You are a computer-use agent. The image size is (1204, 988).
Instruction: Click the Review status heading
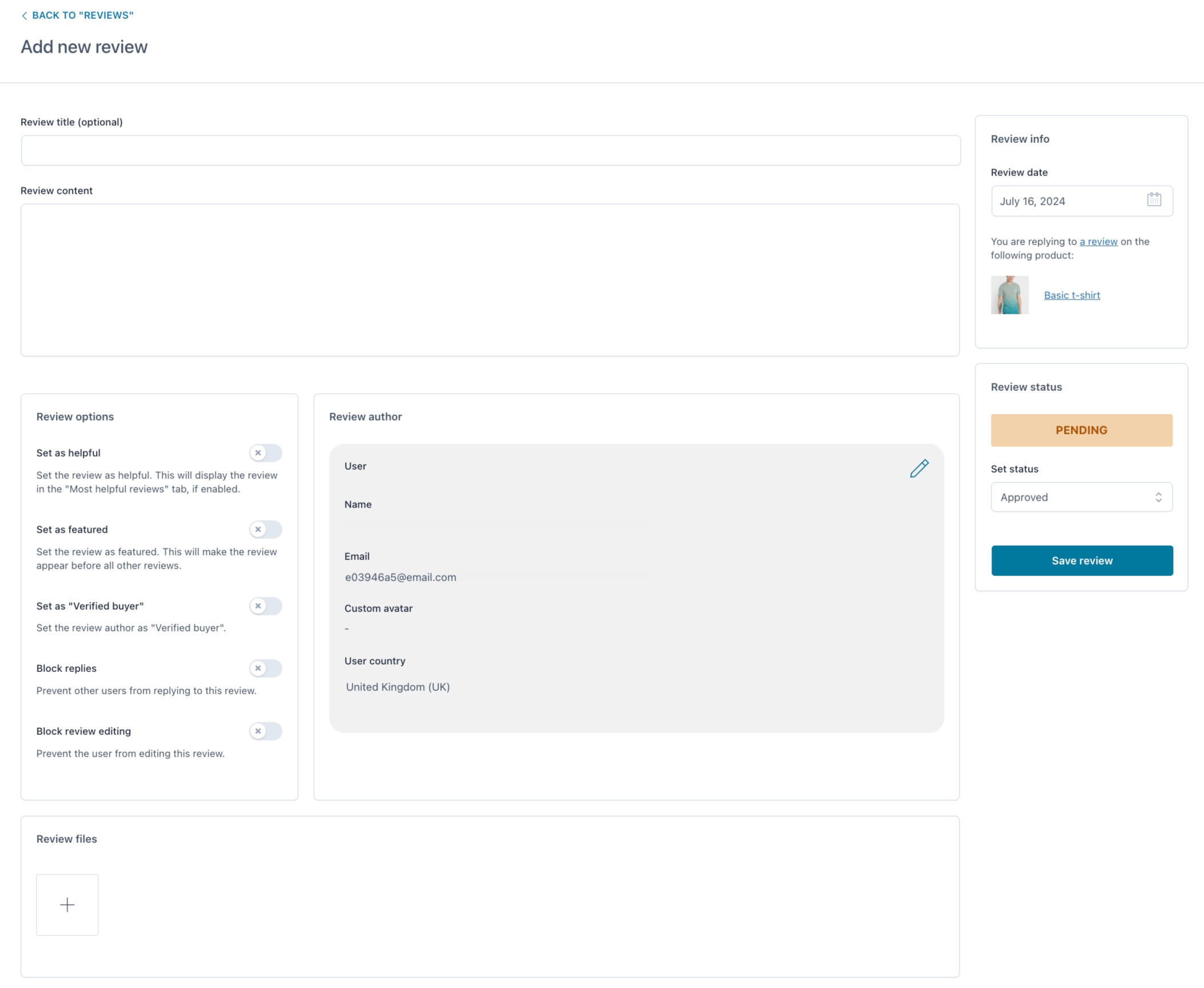point(1026,387)
